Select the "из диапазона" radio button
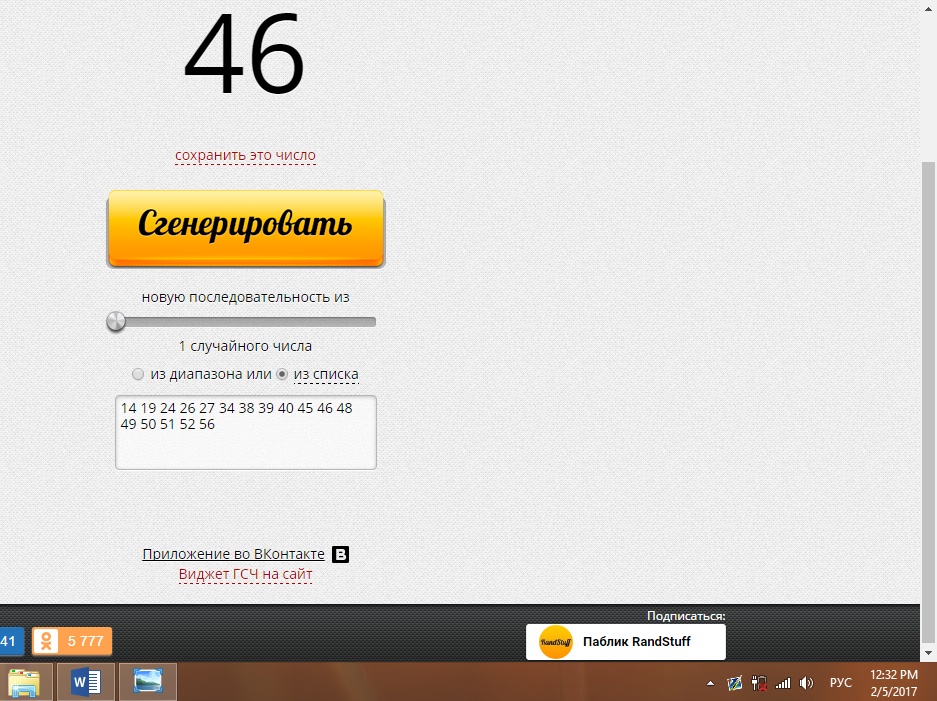 point(138,374)
